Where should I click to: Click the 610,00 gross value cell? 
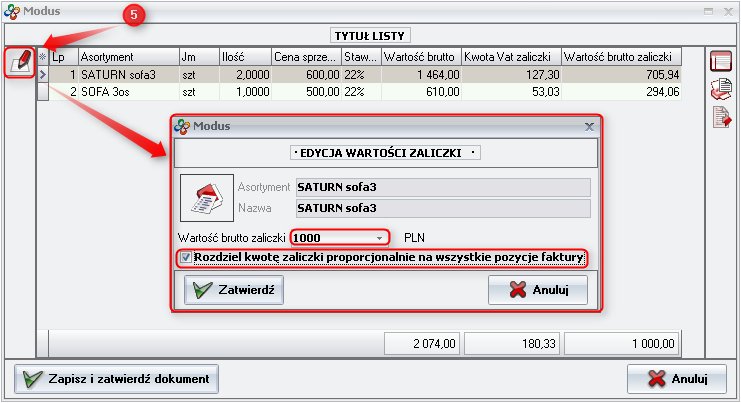[421, 92]
